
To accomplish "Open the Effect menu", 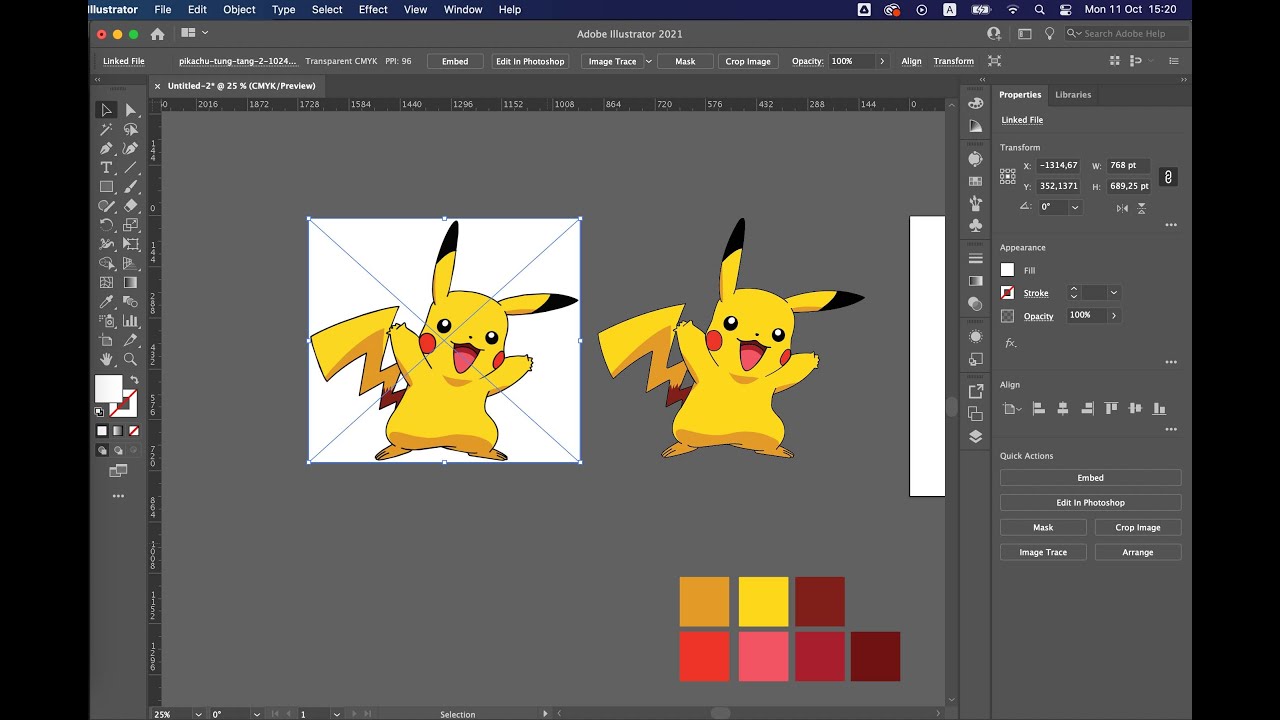I will tap(372, 9).
